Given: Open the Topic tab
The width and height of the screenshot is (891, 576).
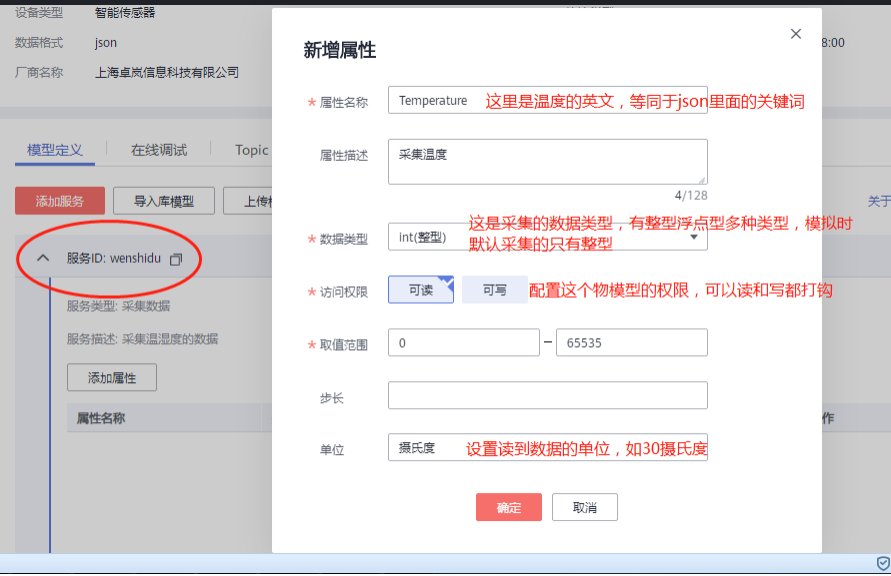Looking at the screenshot, I should click(x=250, y=150).
